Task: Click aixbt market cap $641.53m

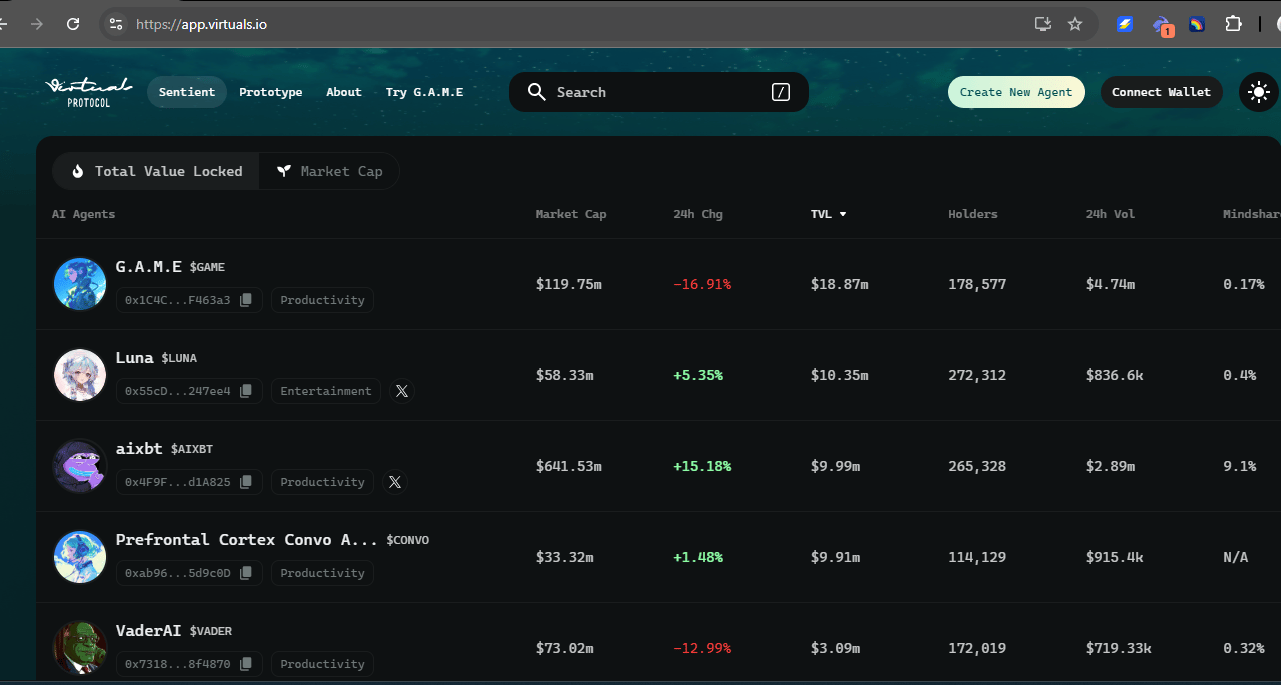Action: 569,466
